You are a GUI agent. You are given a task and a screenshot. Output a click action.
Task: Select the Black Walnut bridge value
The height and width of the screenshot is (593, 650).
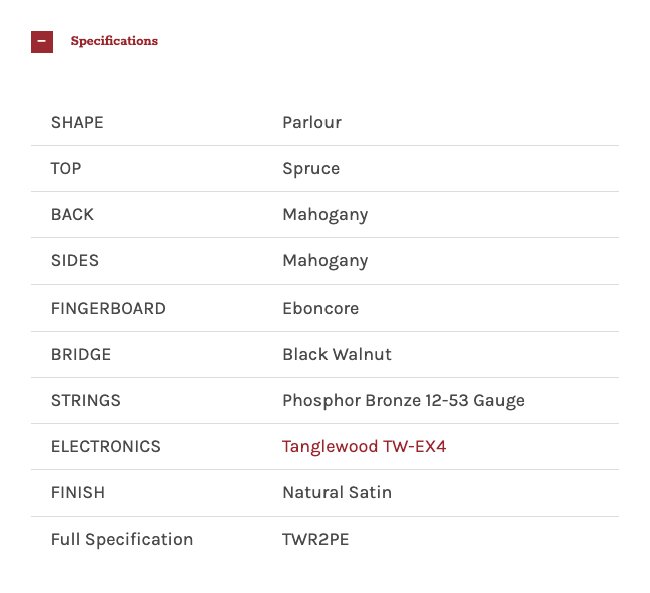(337, 354)
